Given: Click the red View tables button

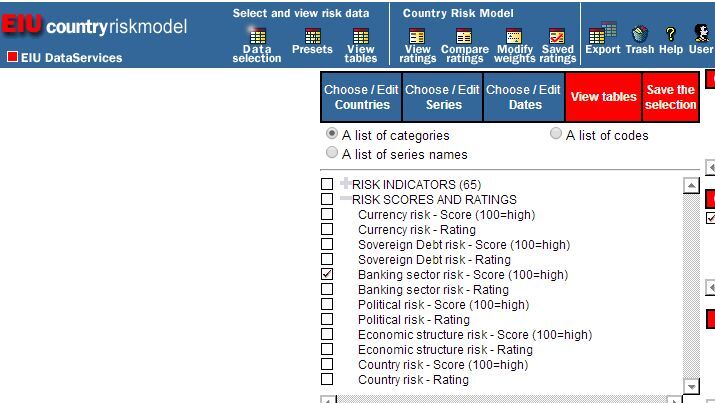Looking at the screenshot, I should (604, 97).
